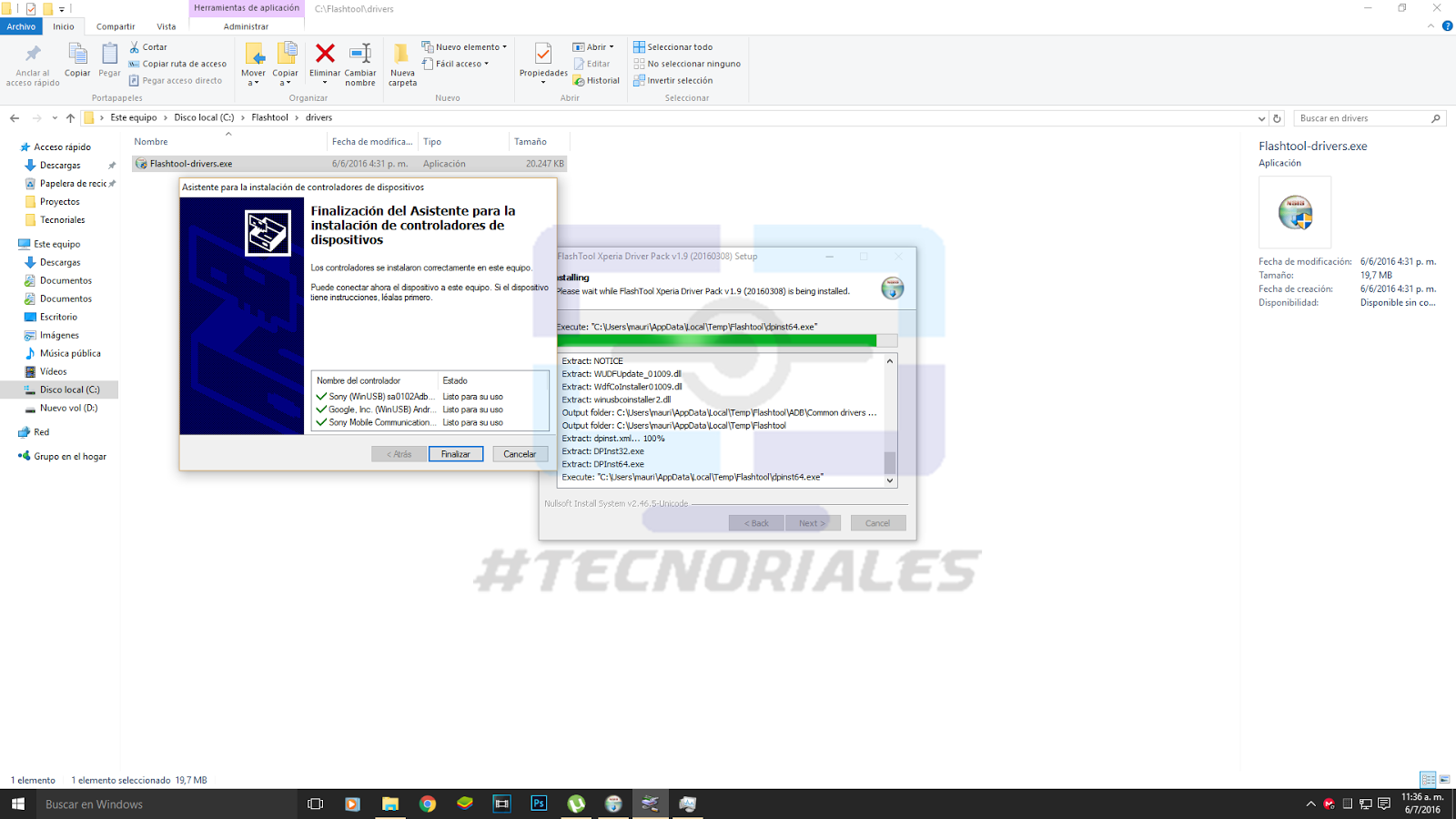Viewport: 1456px width, 819px height.
Task: Create a Nueva carpeta
Action: pyautogui.click(x=402, y=64)
